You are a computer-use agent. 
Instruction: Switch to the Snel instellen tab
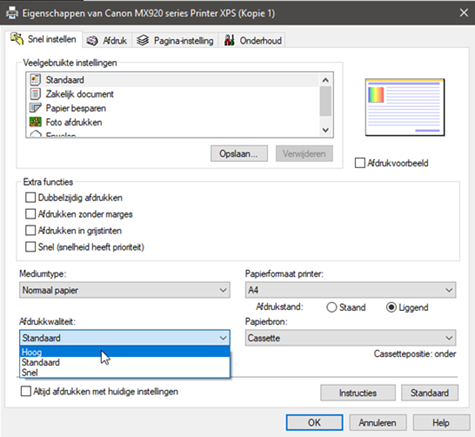click(x=44, y=39)
